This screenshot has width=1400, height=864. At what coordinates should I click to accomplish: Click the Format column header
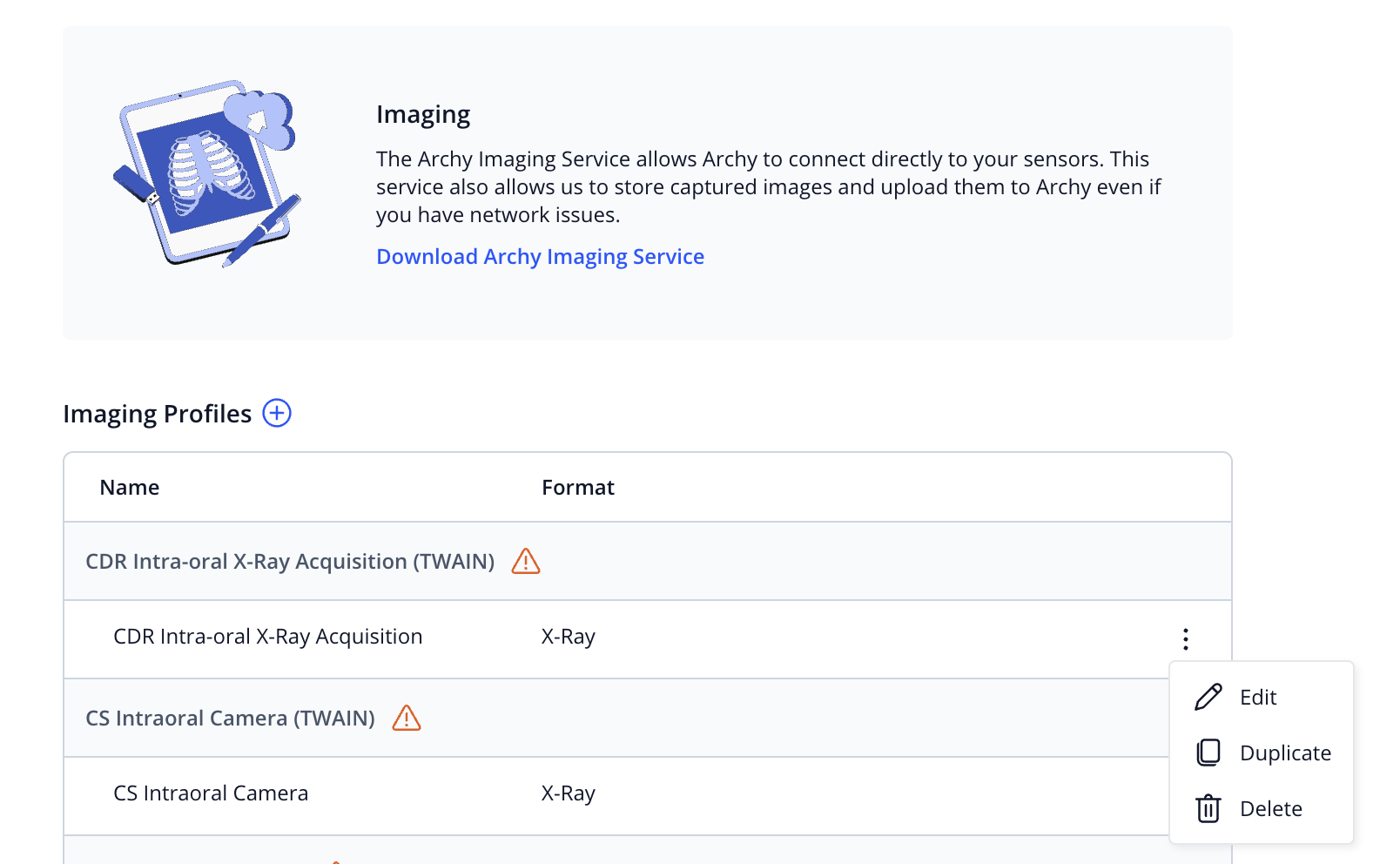pyautogui.click(x=578, y=488)
